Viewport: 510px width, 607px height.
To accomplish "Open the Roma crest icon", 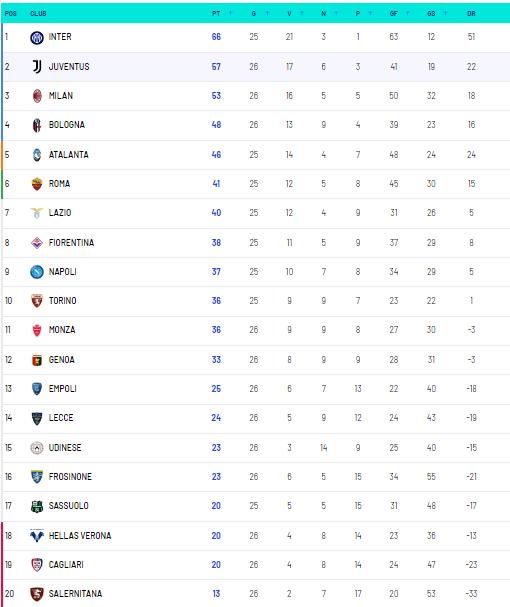I will 37,184.
